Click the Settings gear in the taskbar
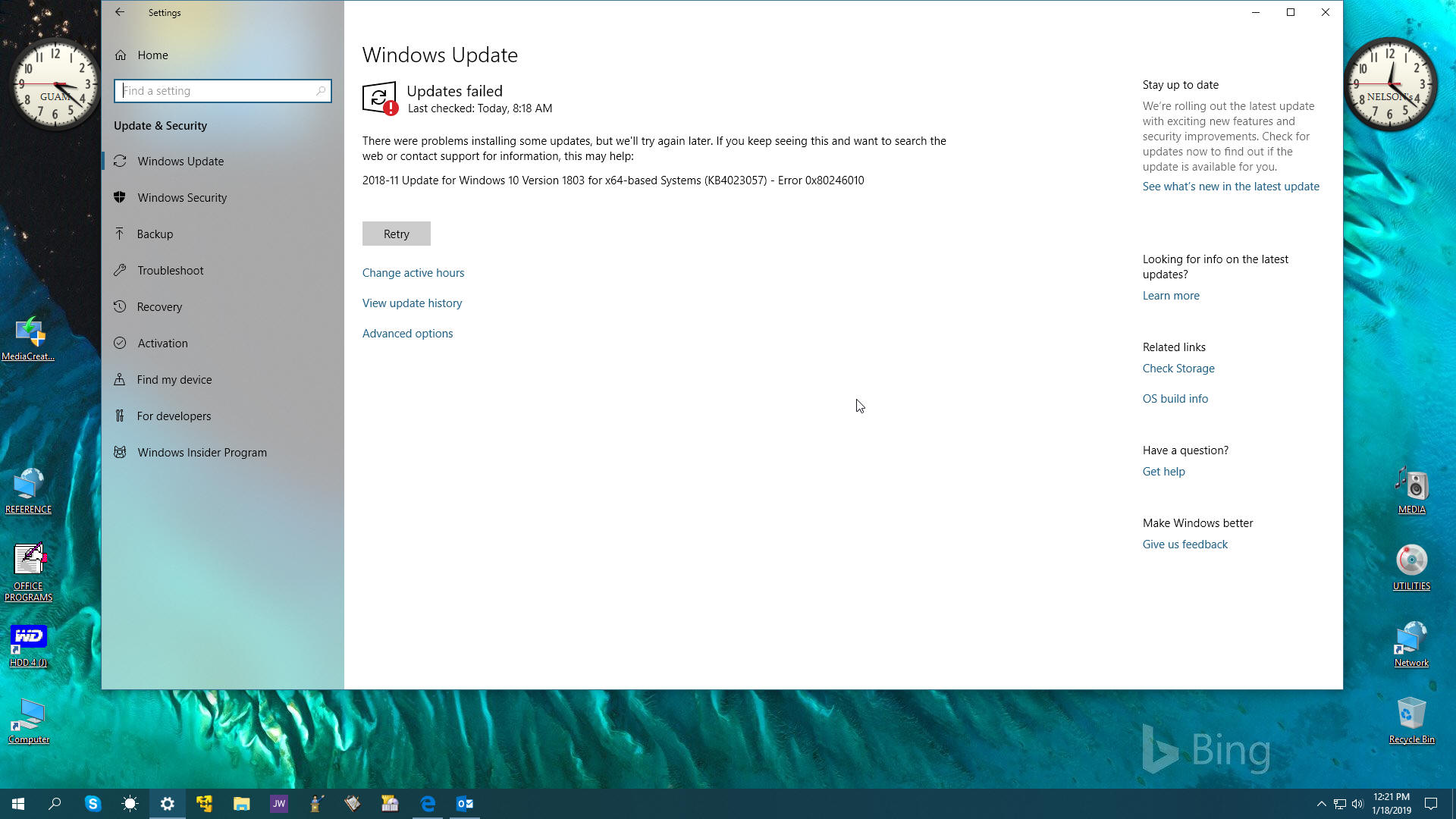 [167, 804]
